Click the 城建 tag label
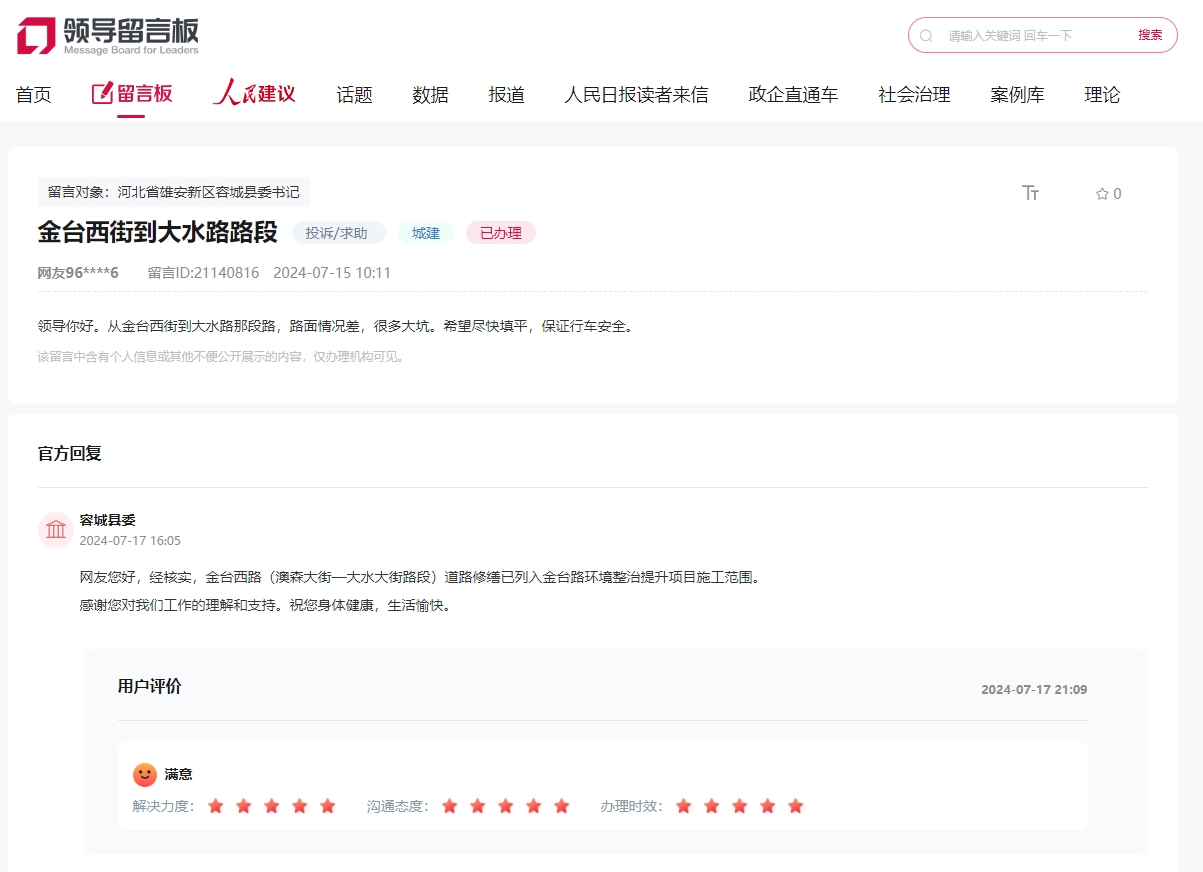Screen dimensions: 1203x872 pyautogui.click(x=425, y=232)
